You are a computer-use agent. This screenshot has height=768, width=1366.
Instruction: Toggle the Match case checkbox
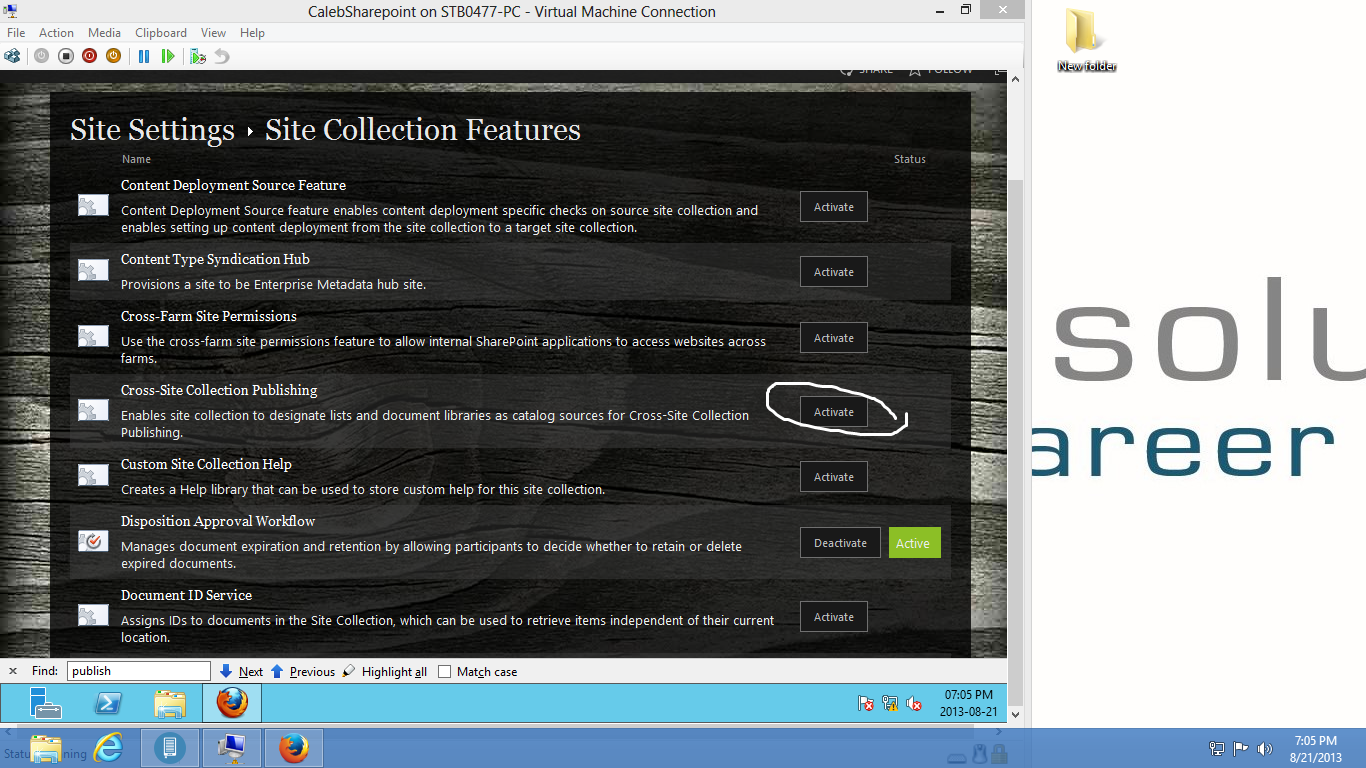tap(445, 672)
